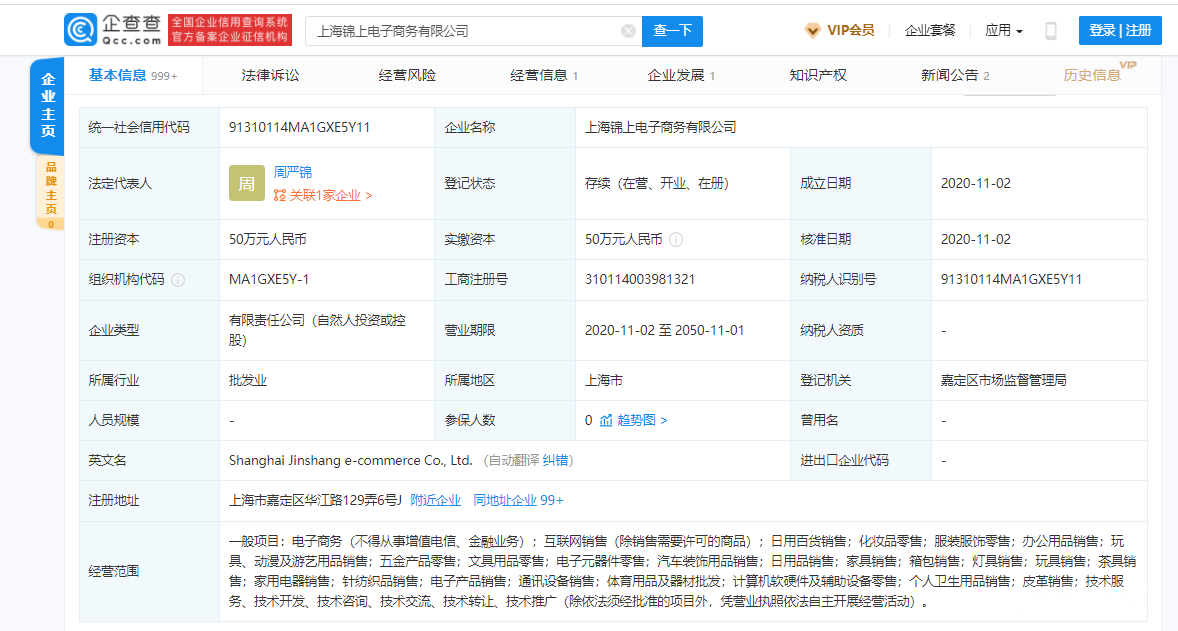Switch to the 企业发展 tab
This screenshot has height=631, width=1178.
pos(681,75)
